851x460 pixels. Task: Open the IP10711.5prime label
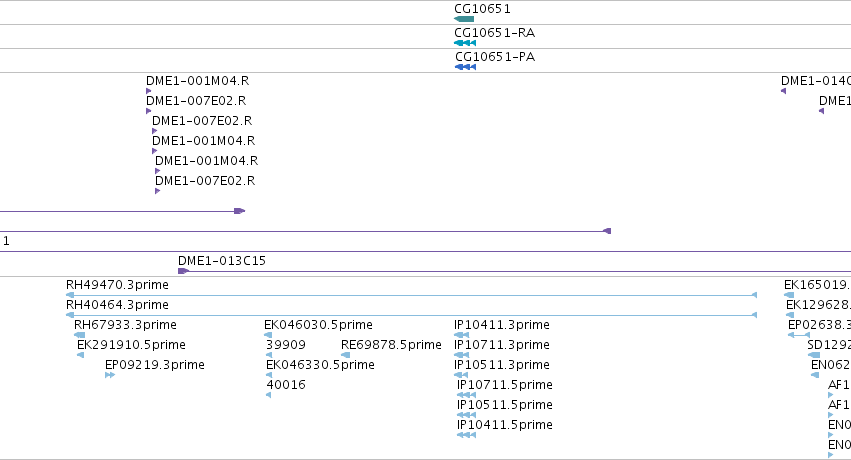[505, 384]
